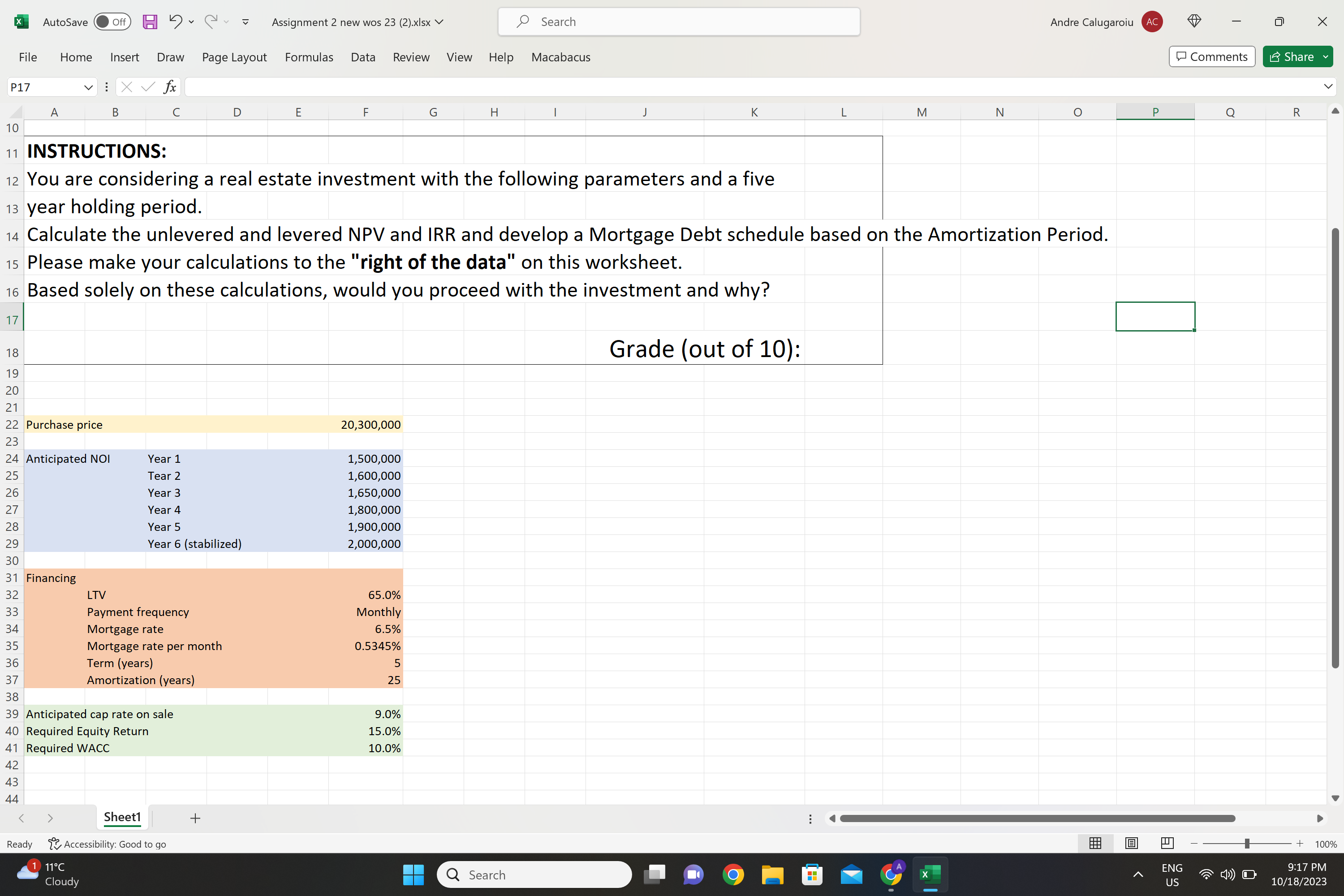Open the Macabacus menu
Screen dimensions: 1344x896
click(560, 57)
